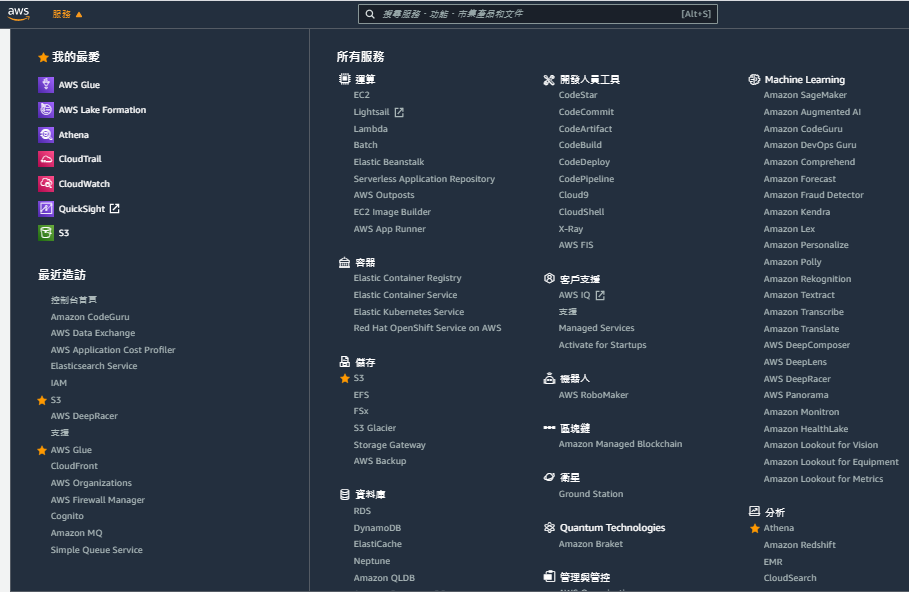Image resolution: width=909 pixels, height=592 pixels.
Task: Open DynamoDB service link
Action: [377, 528]
